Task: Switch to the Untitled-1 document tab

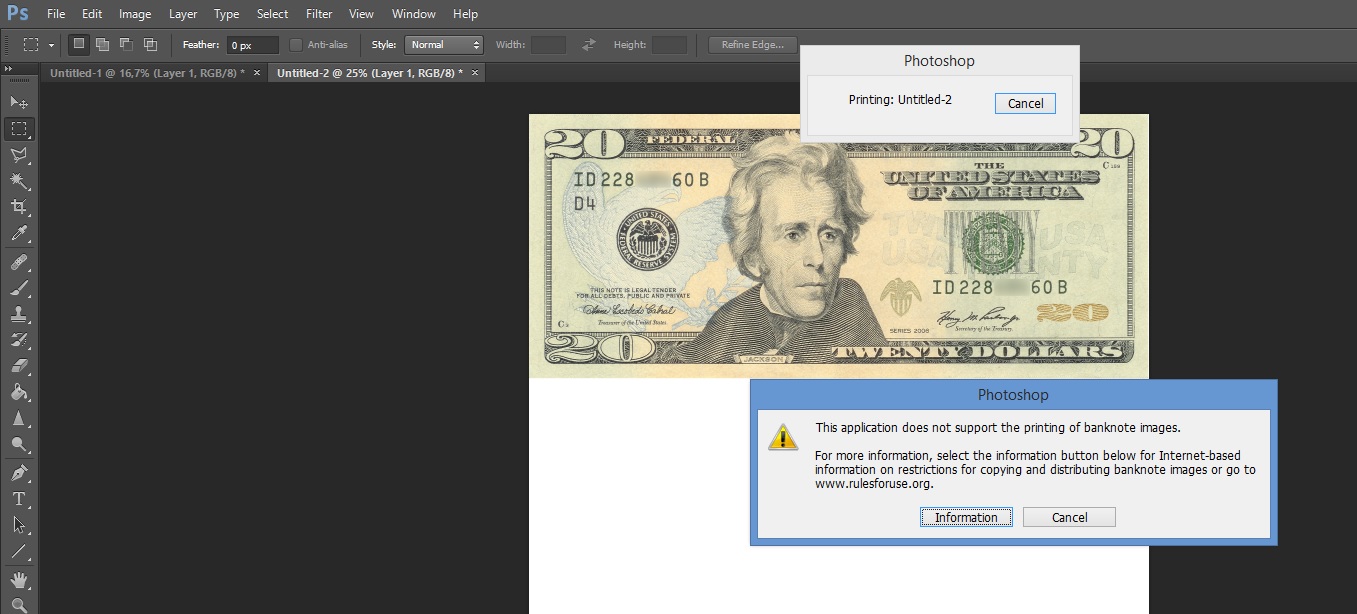Action: 147,73
